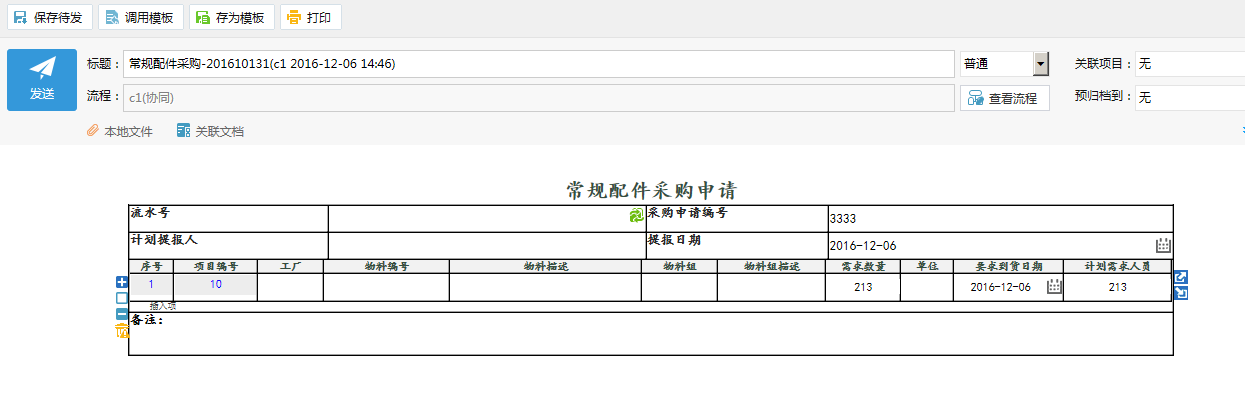Open the 预归档到 field showing 无

(x=1190, y=98)
